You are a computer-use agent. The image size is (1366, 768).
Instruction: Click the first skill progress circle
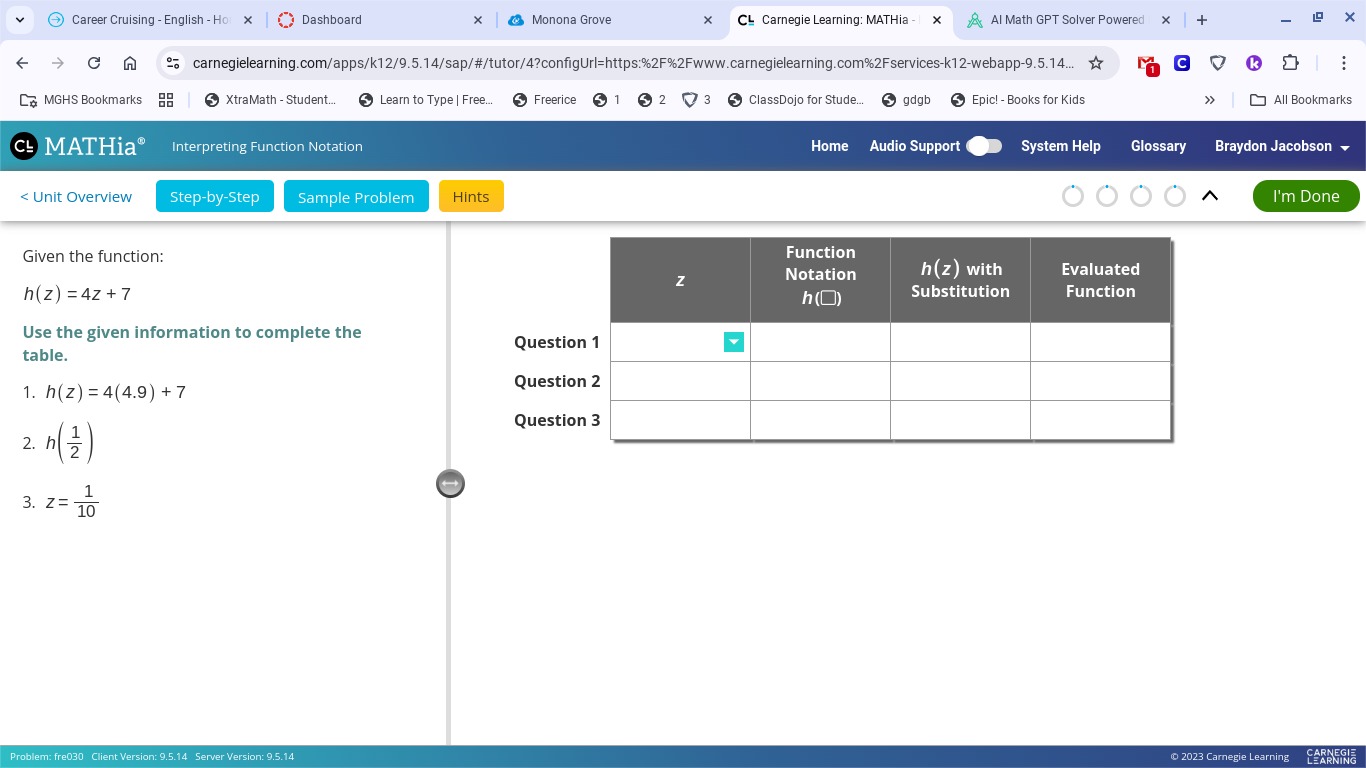[1073, 196]
